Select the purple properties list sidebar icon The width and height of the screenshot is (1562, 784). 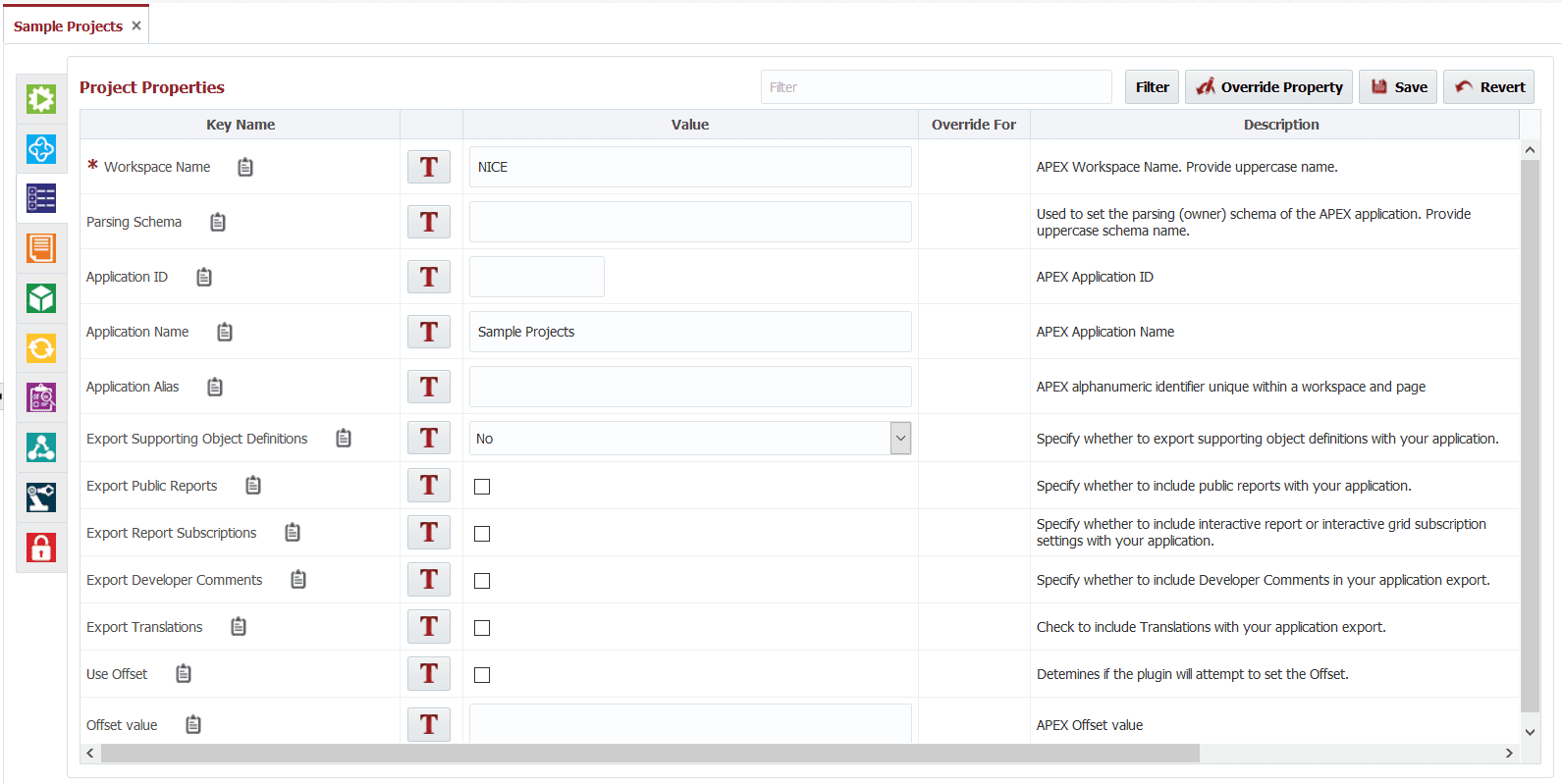click(41, 198)
